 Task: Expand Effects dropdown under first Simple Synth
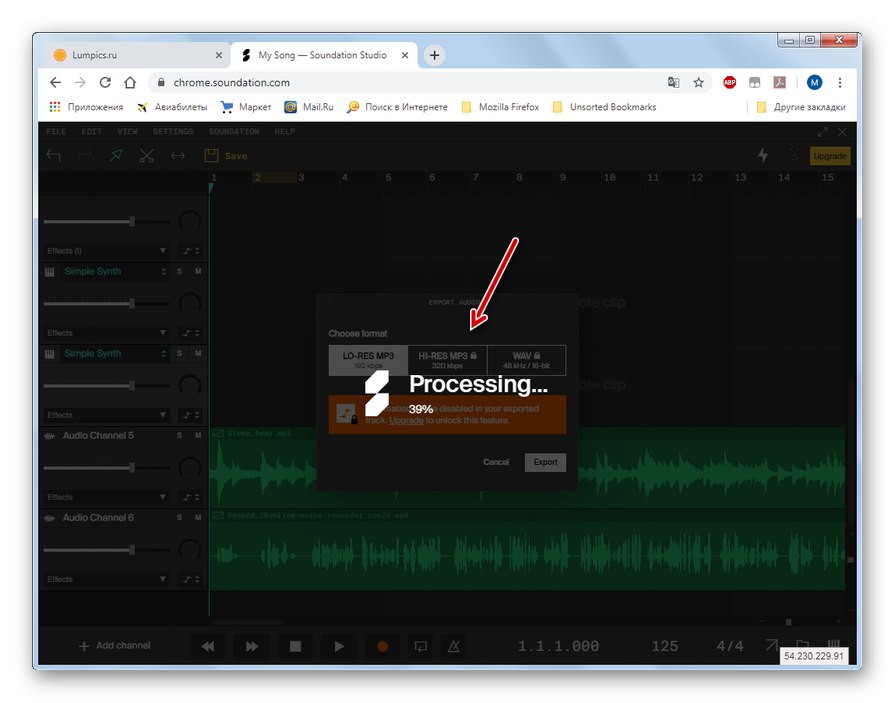click(x=107, y=333)
